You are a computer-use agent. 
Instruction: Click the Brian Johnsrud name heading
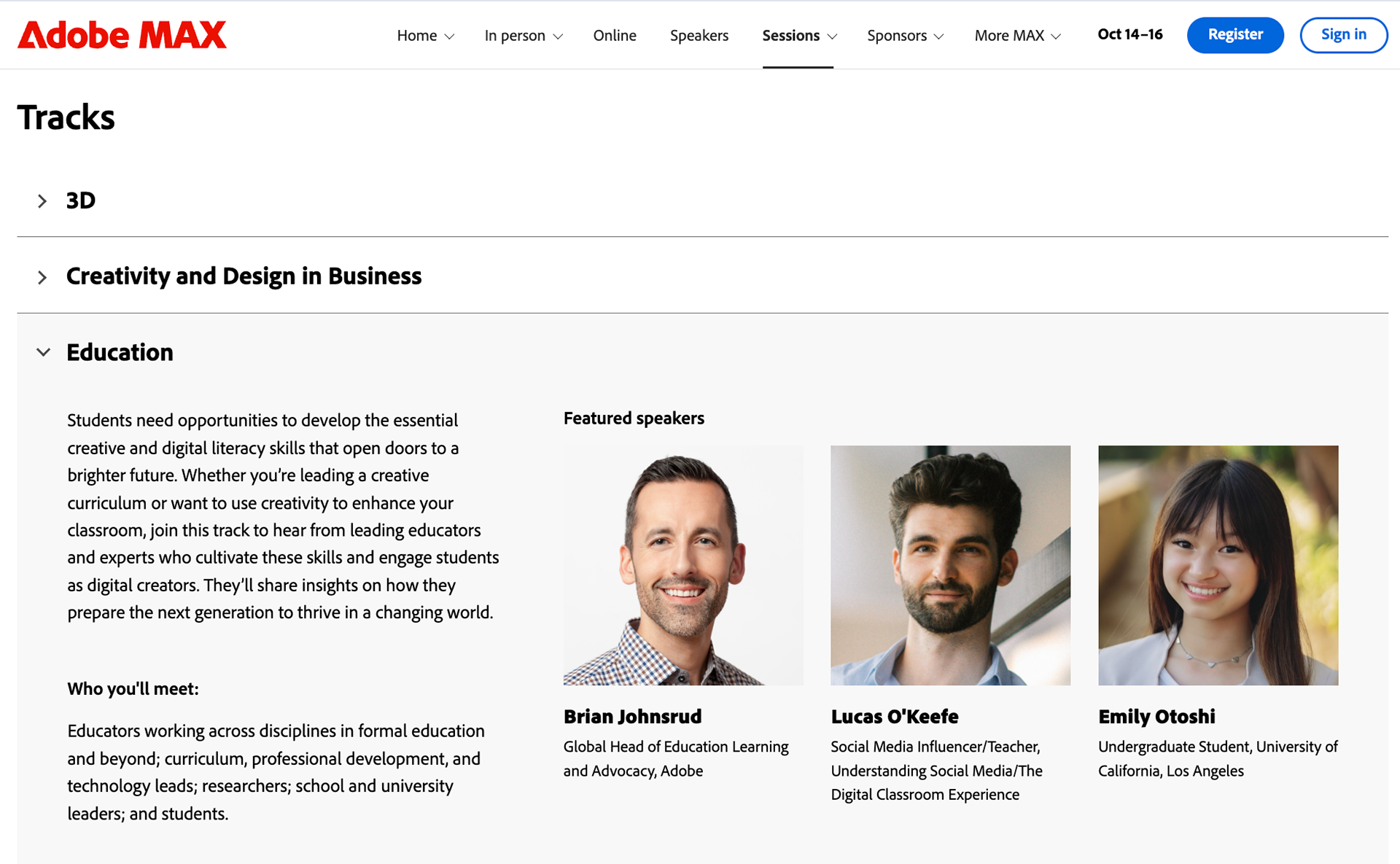click(632, 717)
